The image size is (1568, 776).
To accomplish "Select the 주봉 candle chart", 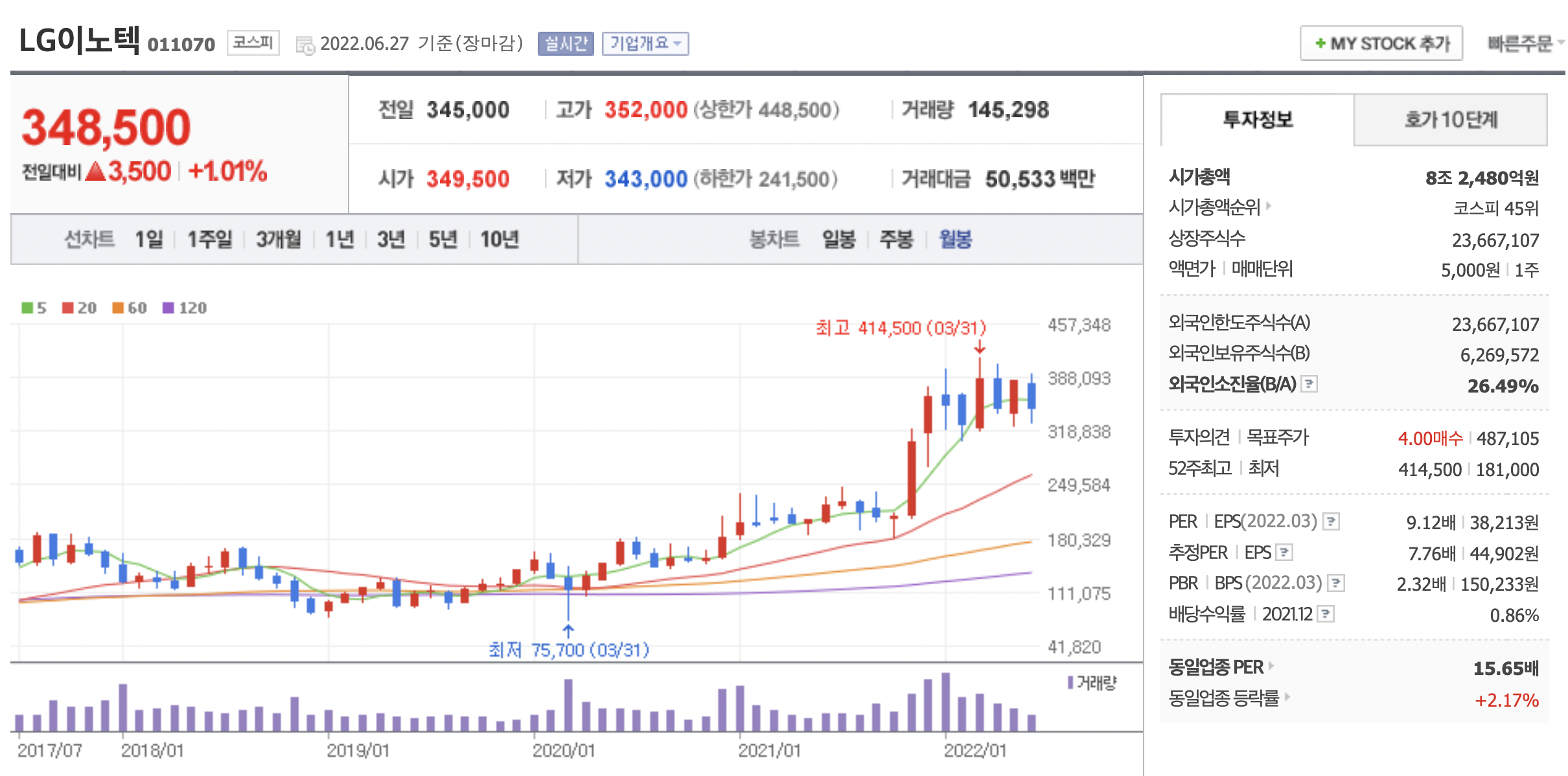I will [896, 239].
